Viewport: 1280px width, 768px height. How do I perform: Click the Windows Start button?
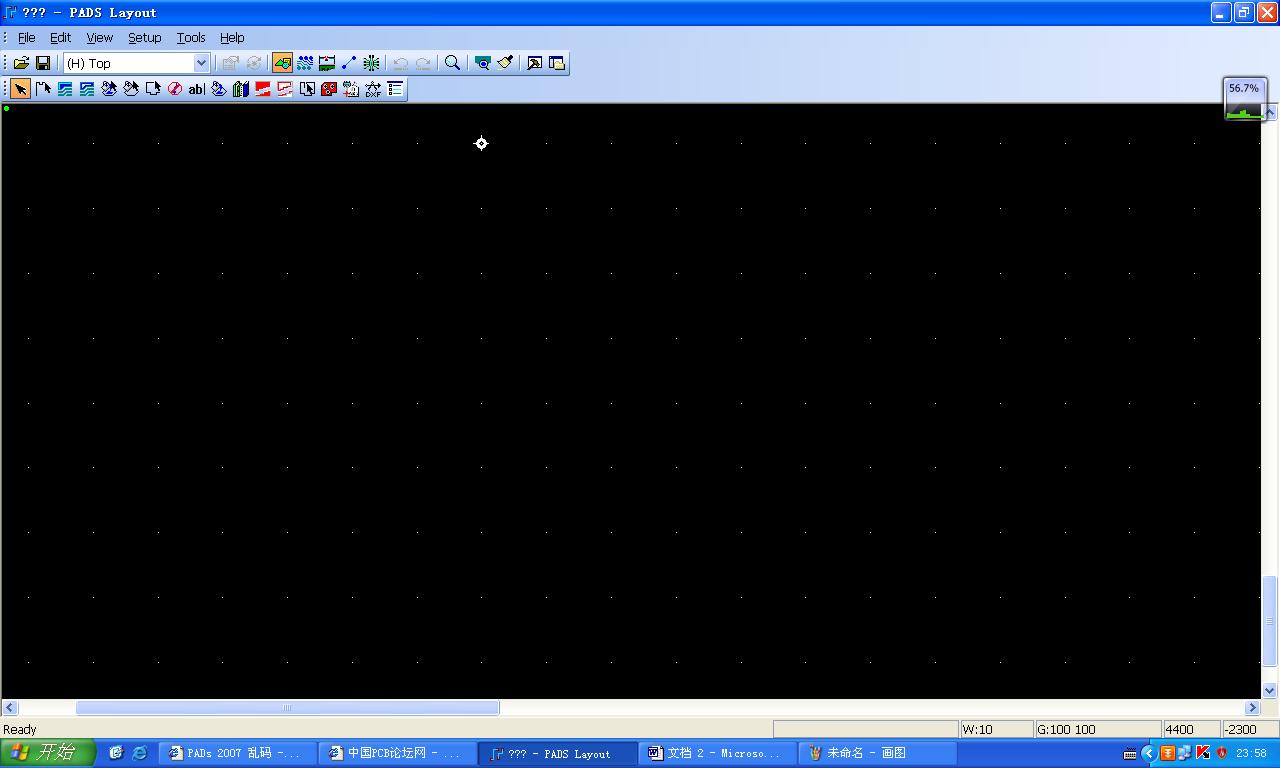pos(48,753)
